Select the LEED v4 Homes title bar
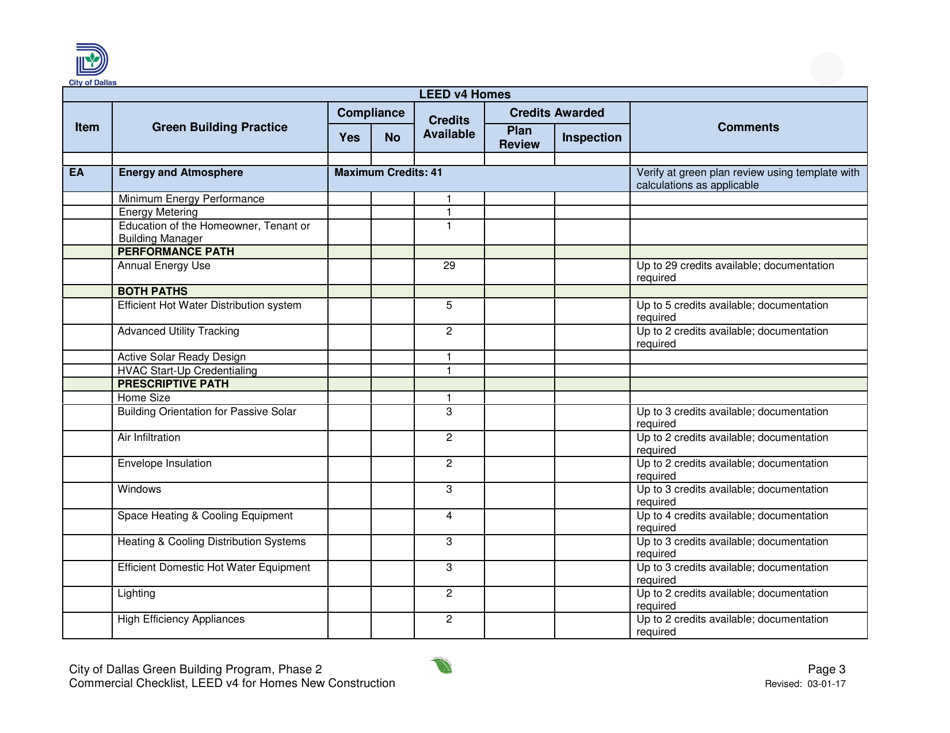Image resolution: width=950 pixels, height=733 pixels. click(x=466, y=92)
